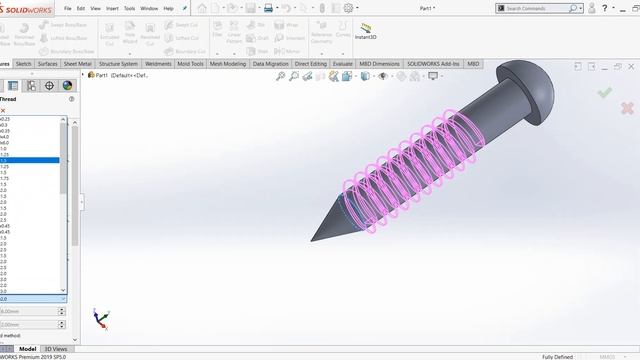
Task: Click the 6.00mm diameter input field
Action: coord(29,311)
